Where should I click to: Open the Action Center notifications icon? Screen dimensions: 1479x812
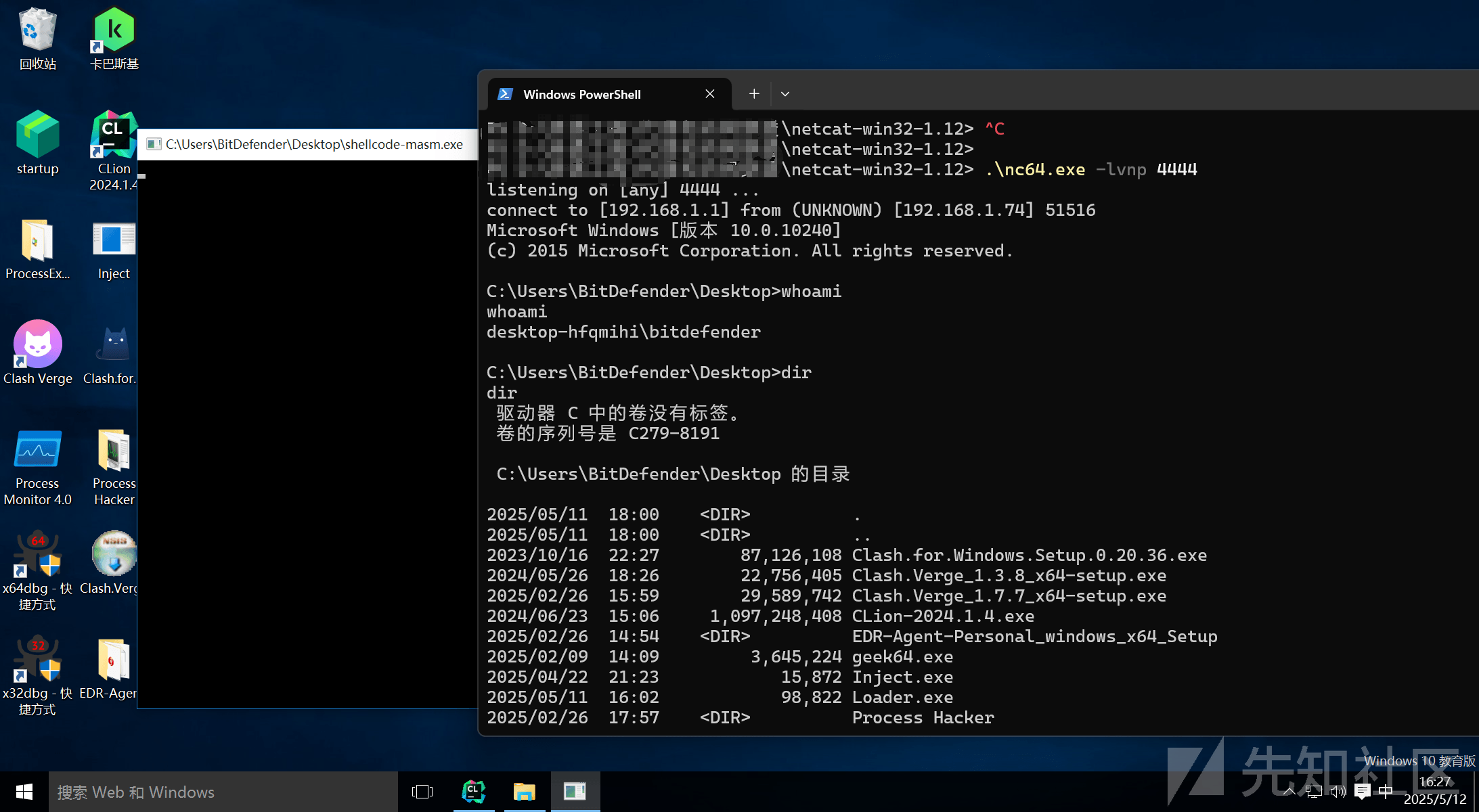coord(1363,792)
